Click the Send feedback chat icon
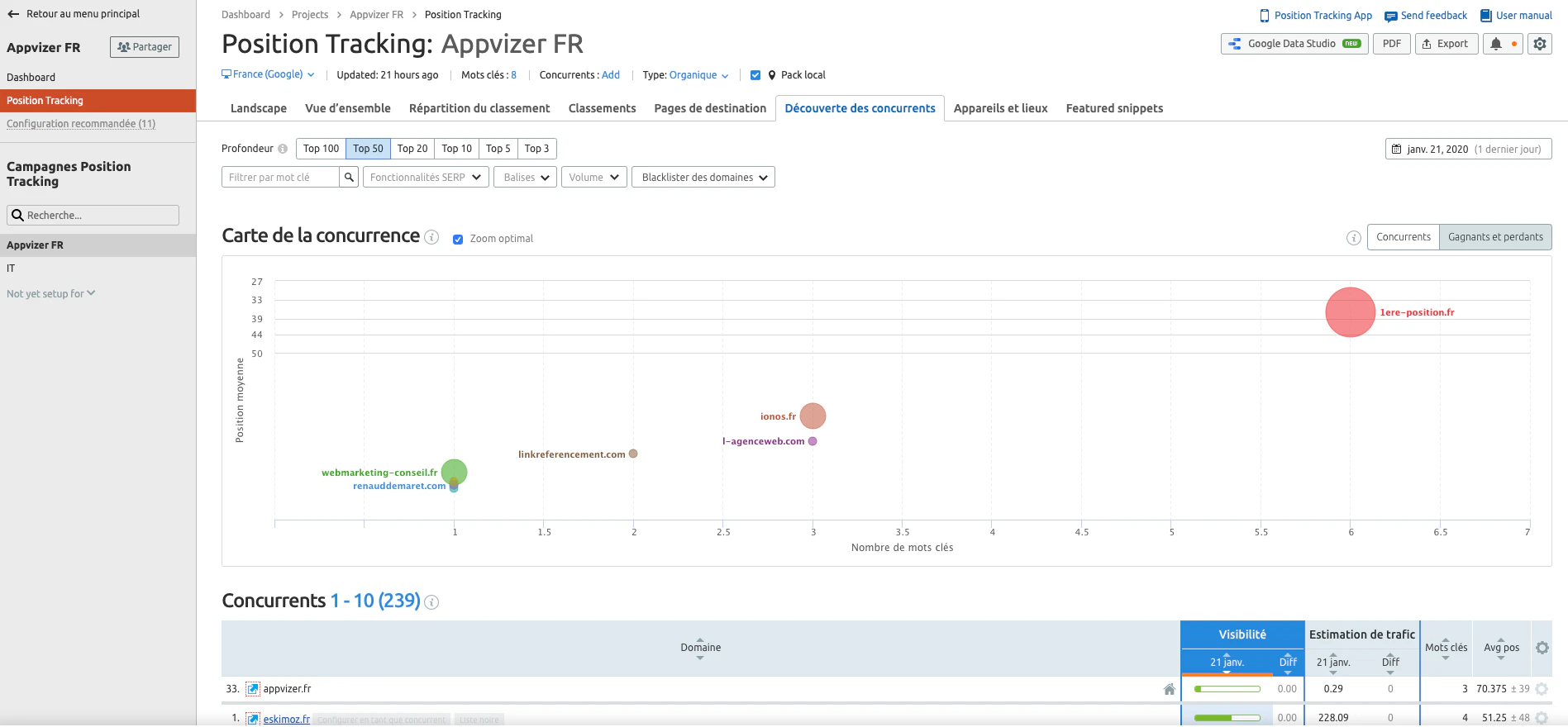This screenshot has height=727, width=1568. (1390, 17)
